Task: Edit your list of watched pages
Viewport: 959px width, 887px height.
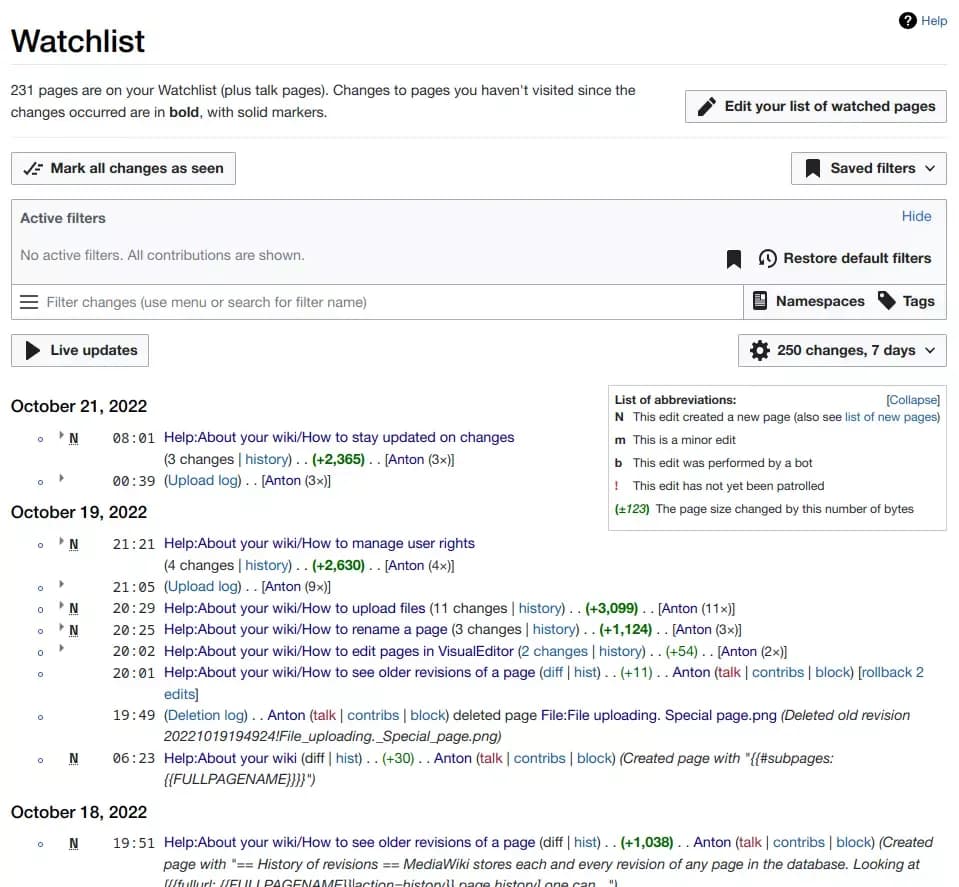Action: click(814, 105)
